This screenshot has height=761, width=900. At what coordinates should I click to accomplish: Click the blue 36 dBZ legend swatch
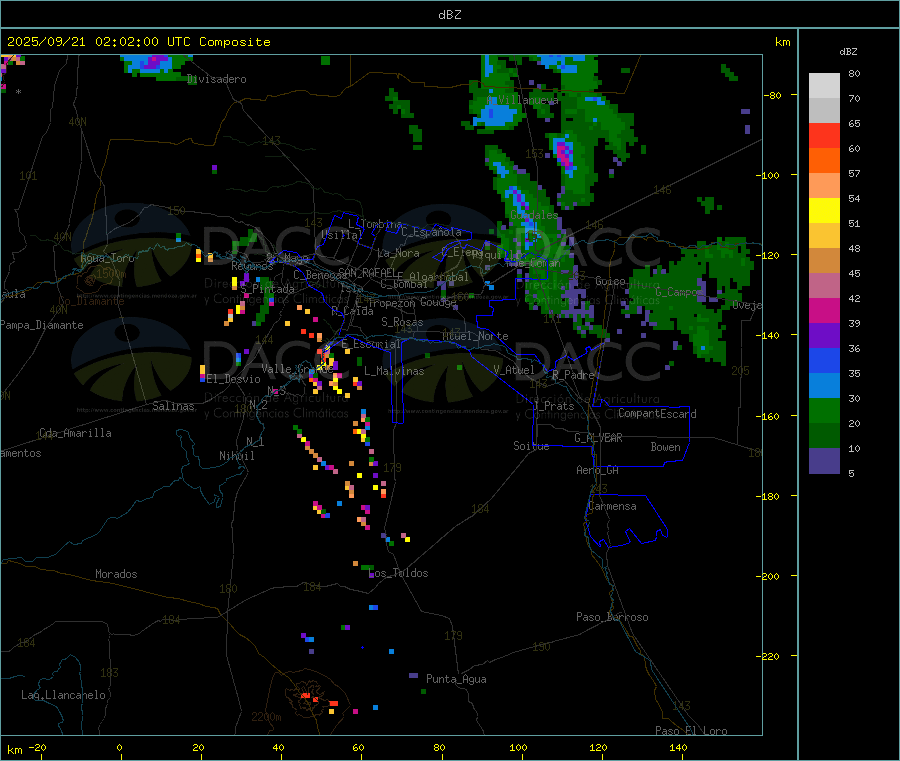click(x=824, y=360)
